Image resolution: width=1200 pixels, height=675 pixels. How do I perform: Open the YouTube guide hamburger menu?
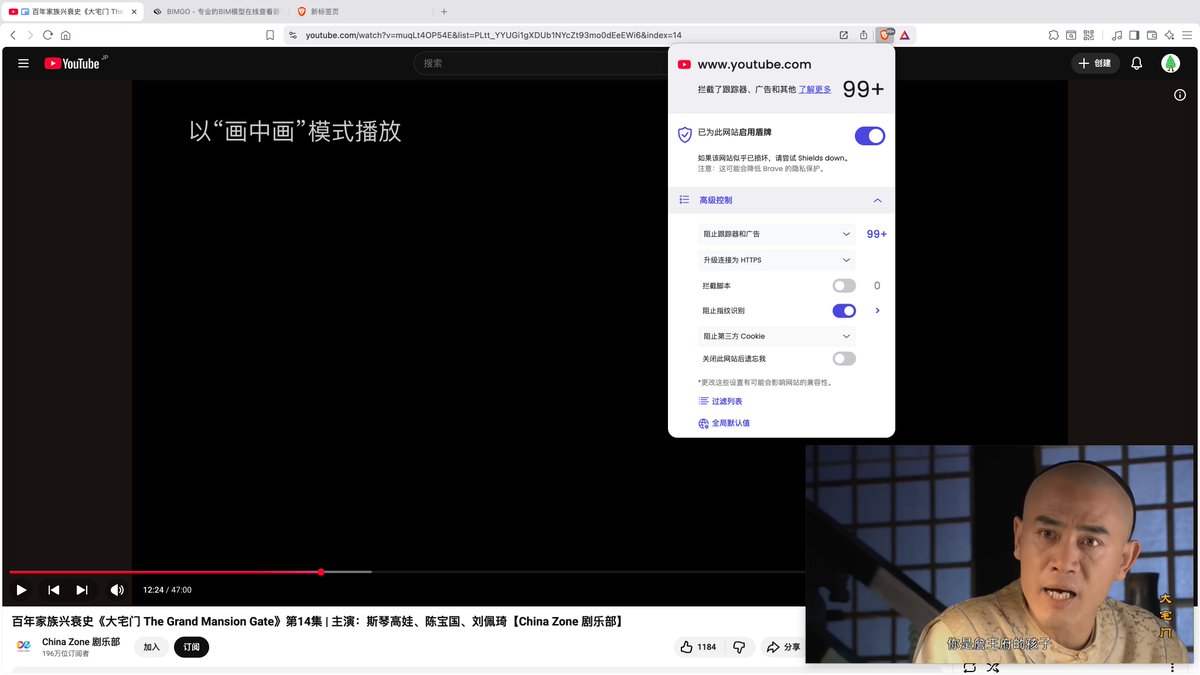click(x=23, y=63)
